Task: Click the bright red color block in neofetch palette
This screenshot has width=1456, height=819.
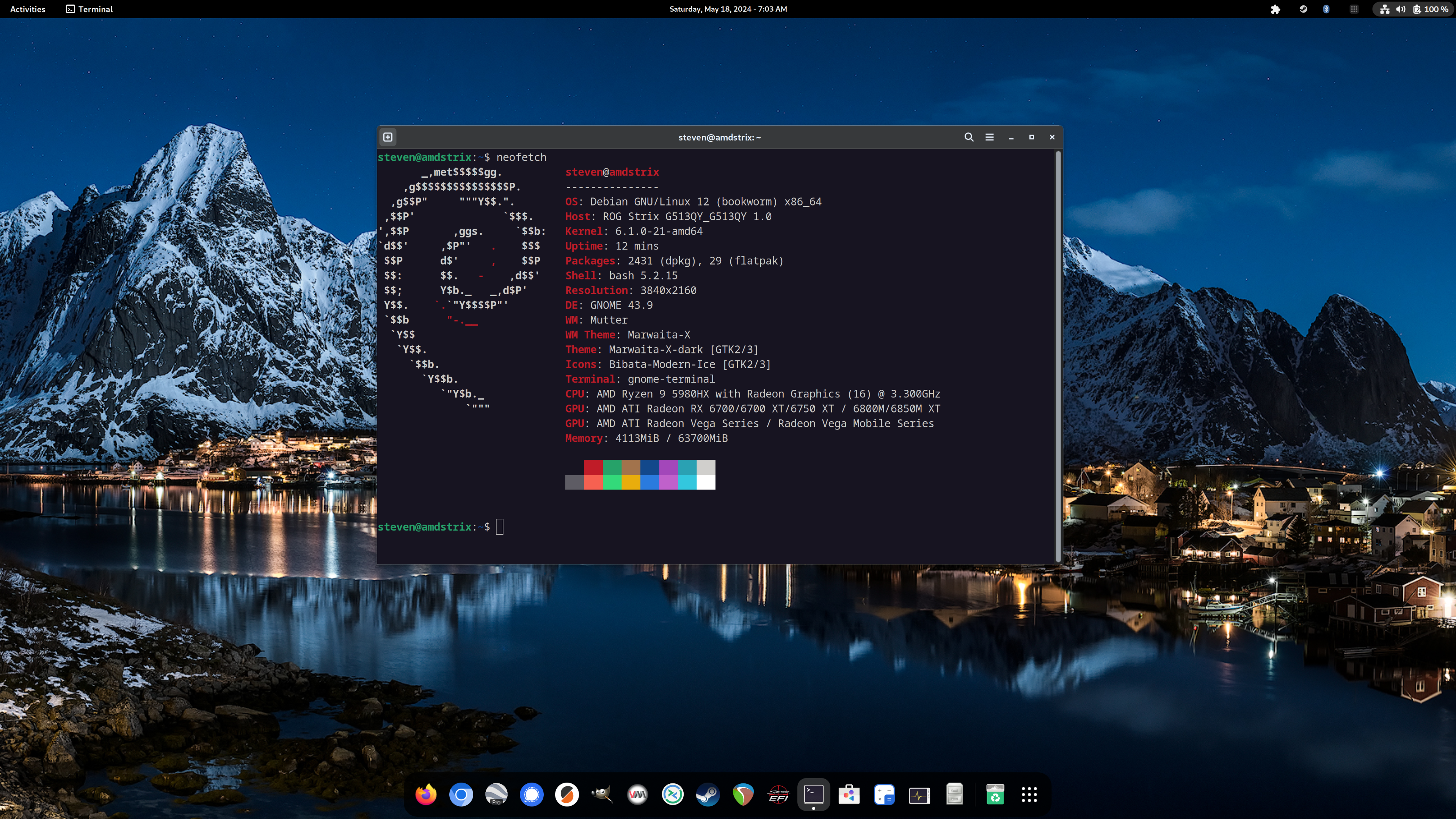Action: (x=593, y=482)
